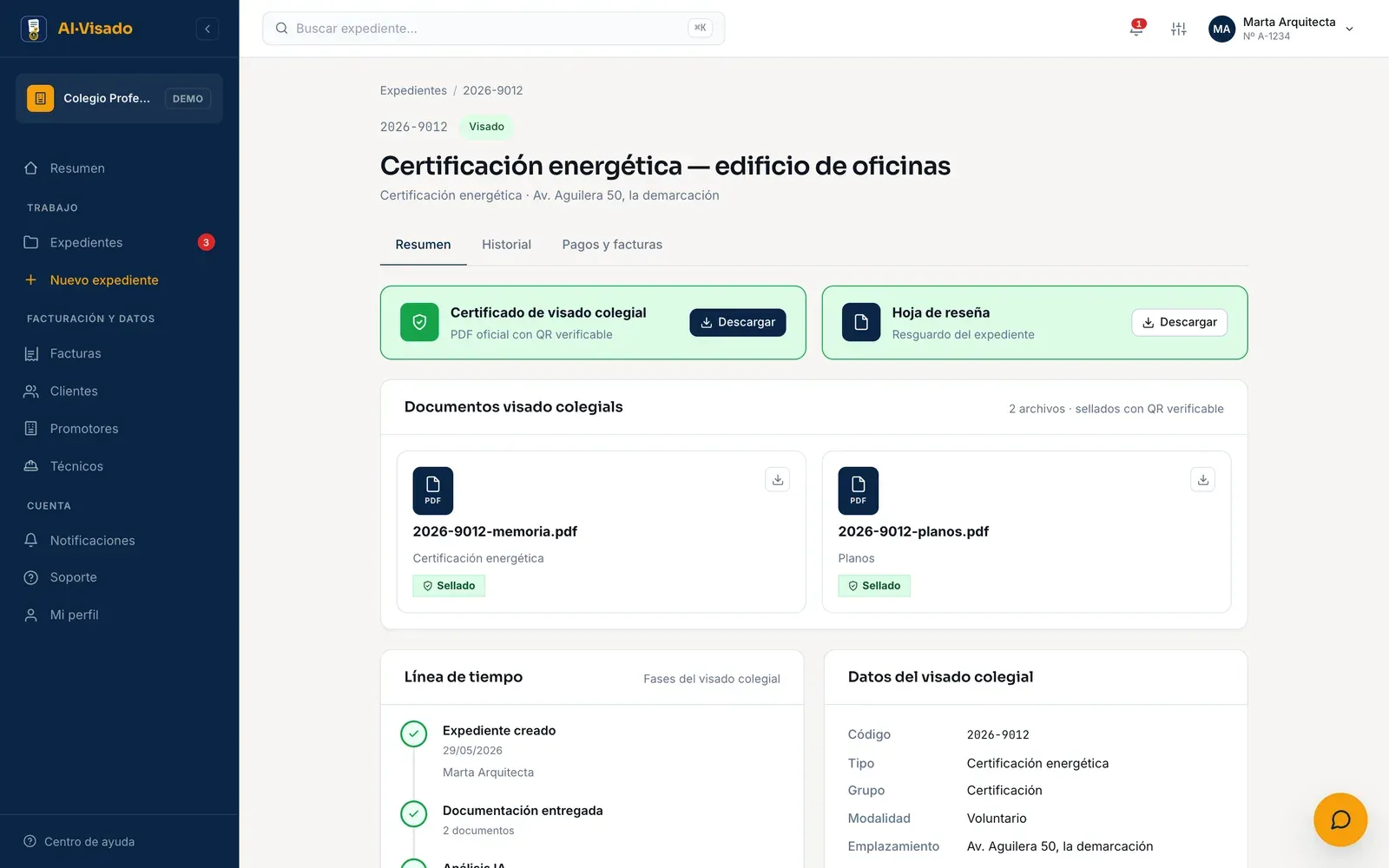Click the 2026-9012 Código value

pyautogui.click(x=997, y=734)
